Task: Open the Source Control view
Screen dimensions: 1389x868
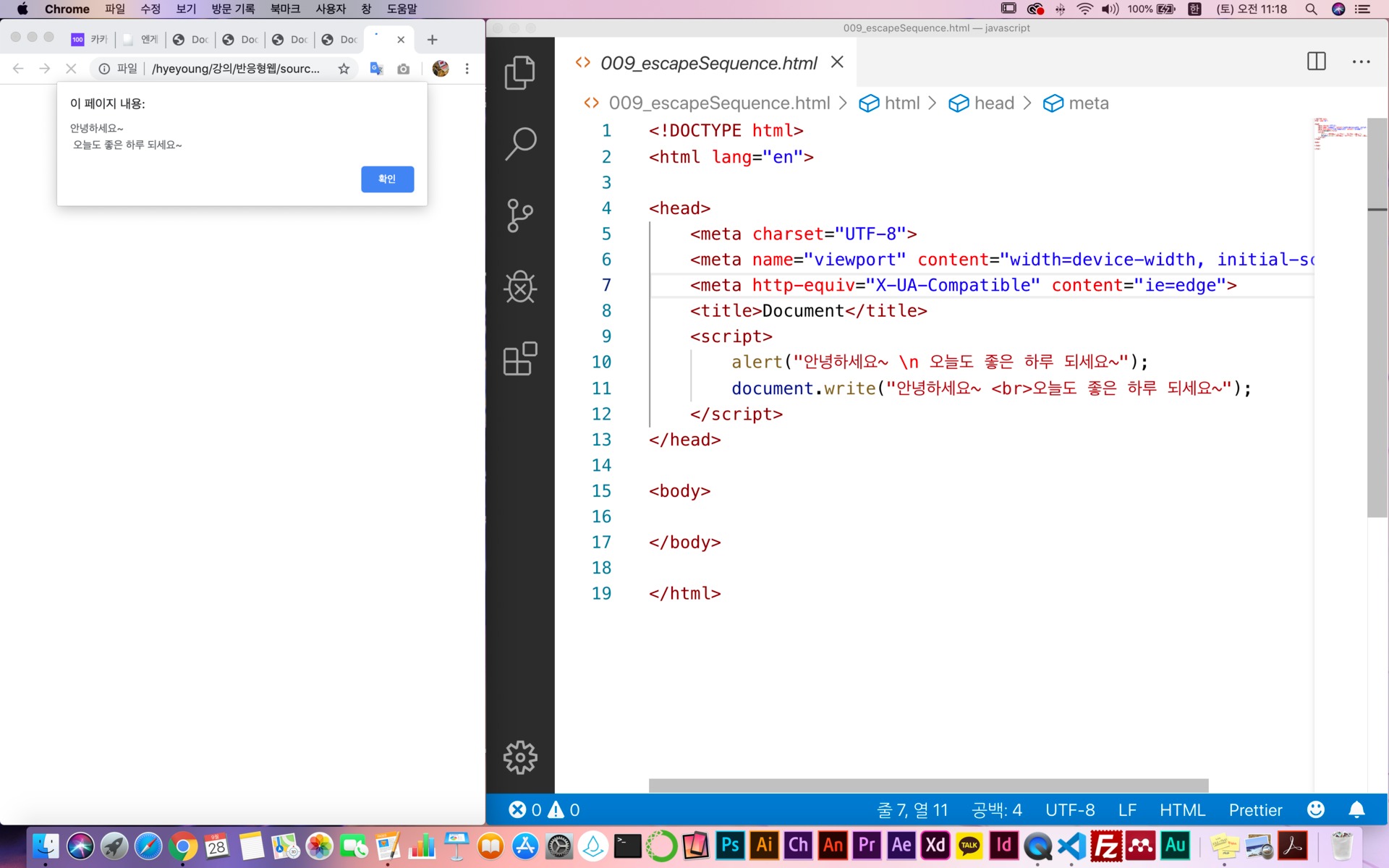Action: [x=519, y=216]
